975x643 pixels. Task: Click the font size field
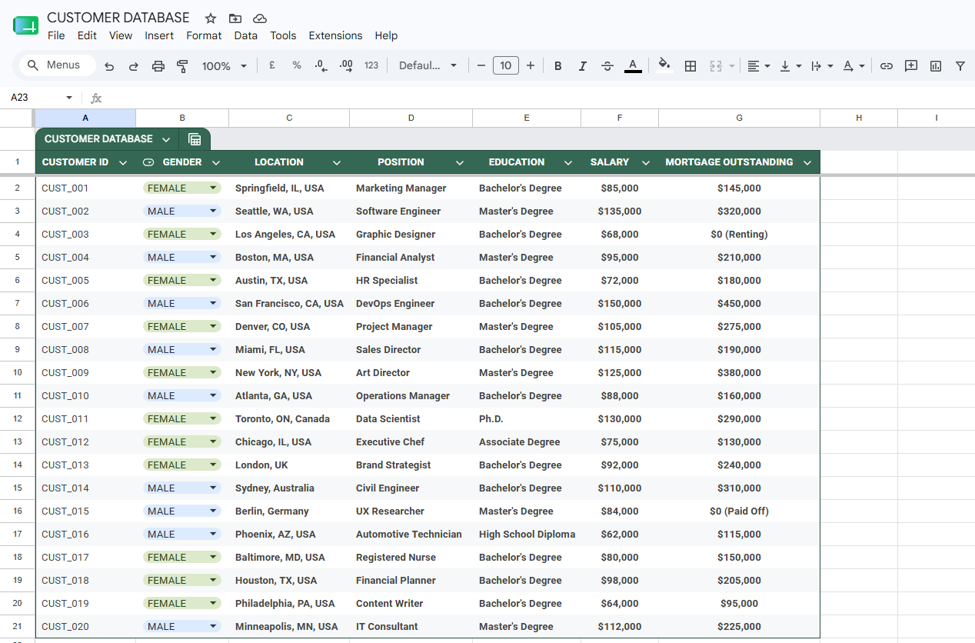click(506, 65)
